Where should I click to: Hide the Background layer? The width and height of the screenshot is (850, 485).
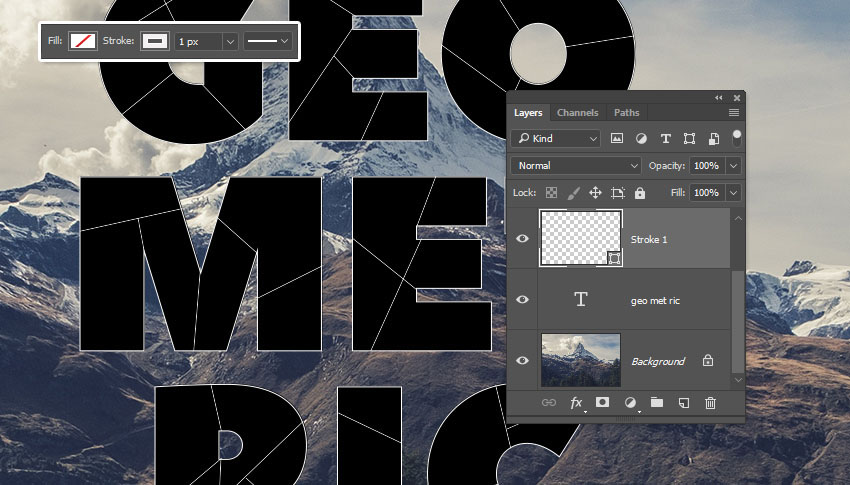[523, 360]
